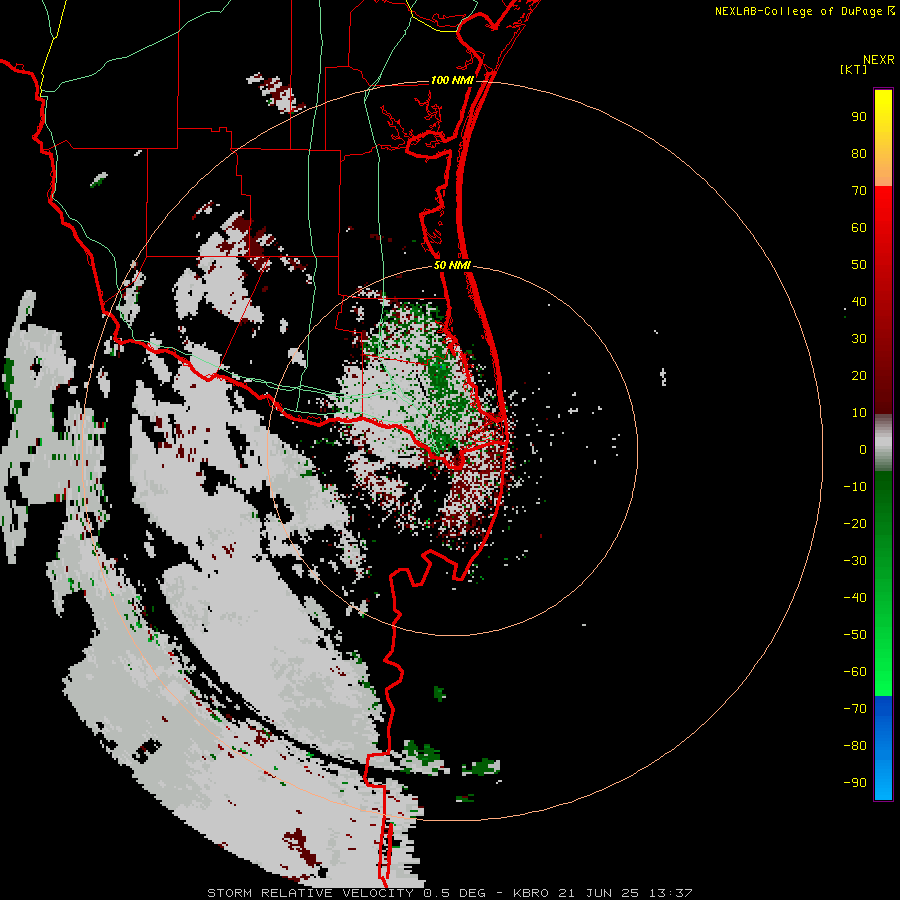The height and width of the screenshot is (900, 900).
Task: Click the NEXLAB-College of DuPage label
Action: (x=798, y=11)
